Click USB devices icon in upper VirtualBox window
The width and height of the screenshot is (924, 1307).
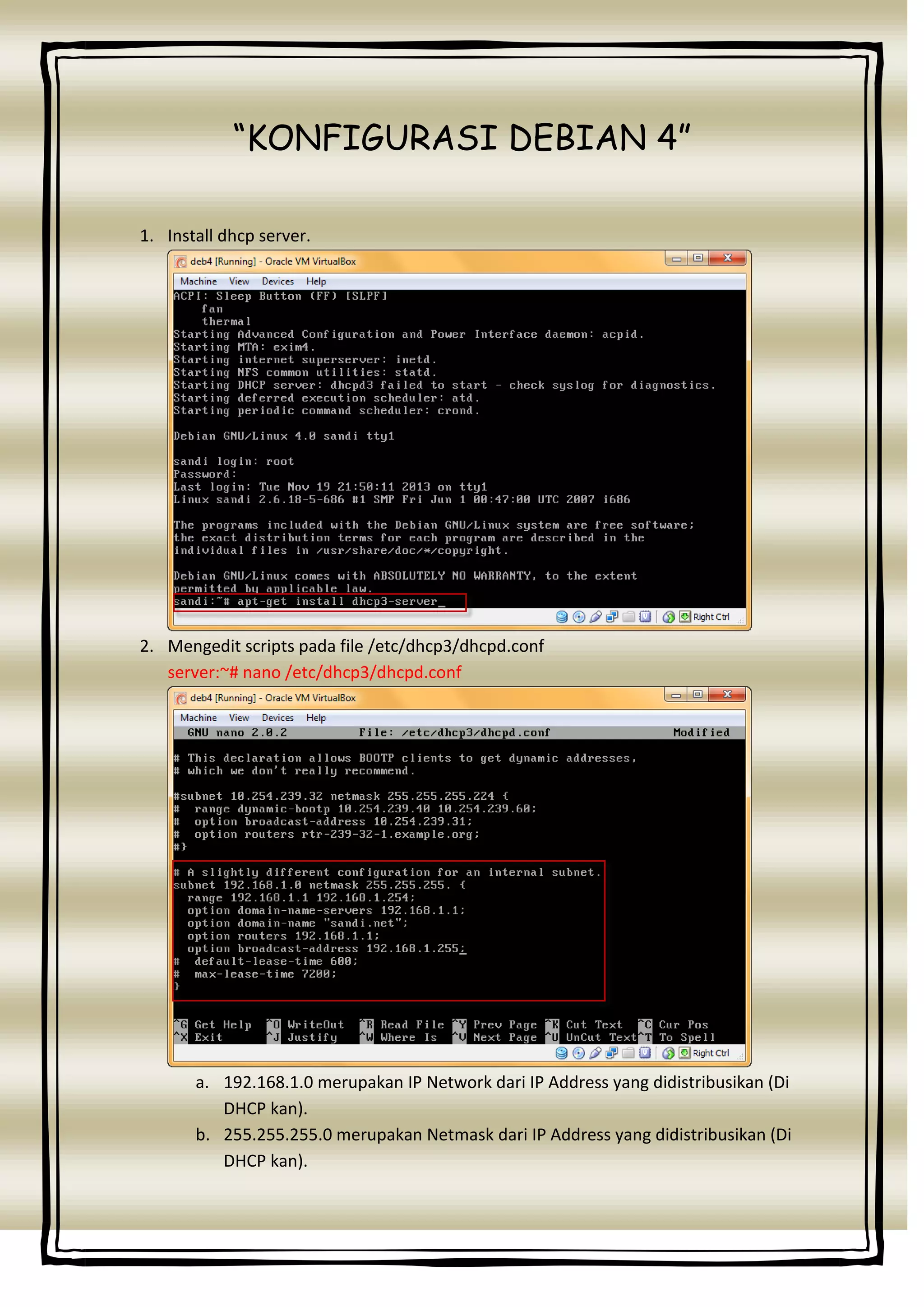pyautogui.click(x=595, y=617)
